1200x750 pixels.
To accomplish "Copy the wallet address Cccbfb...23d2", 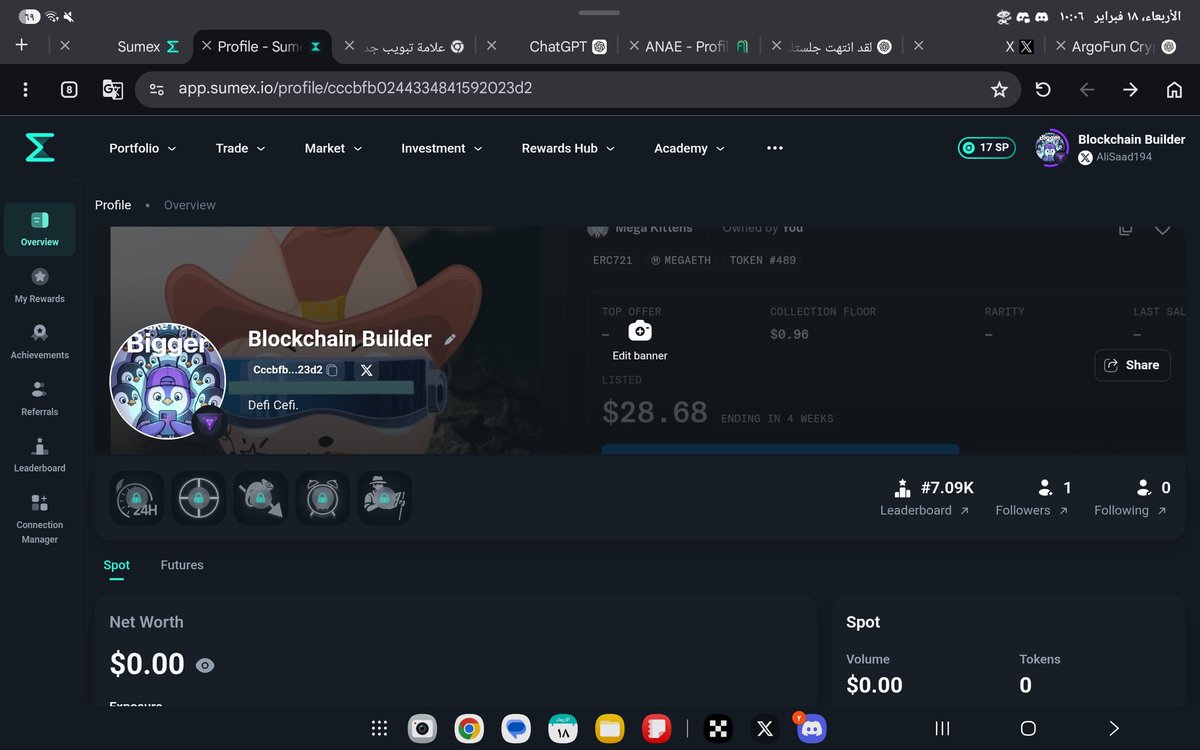I will point(333,370).
